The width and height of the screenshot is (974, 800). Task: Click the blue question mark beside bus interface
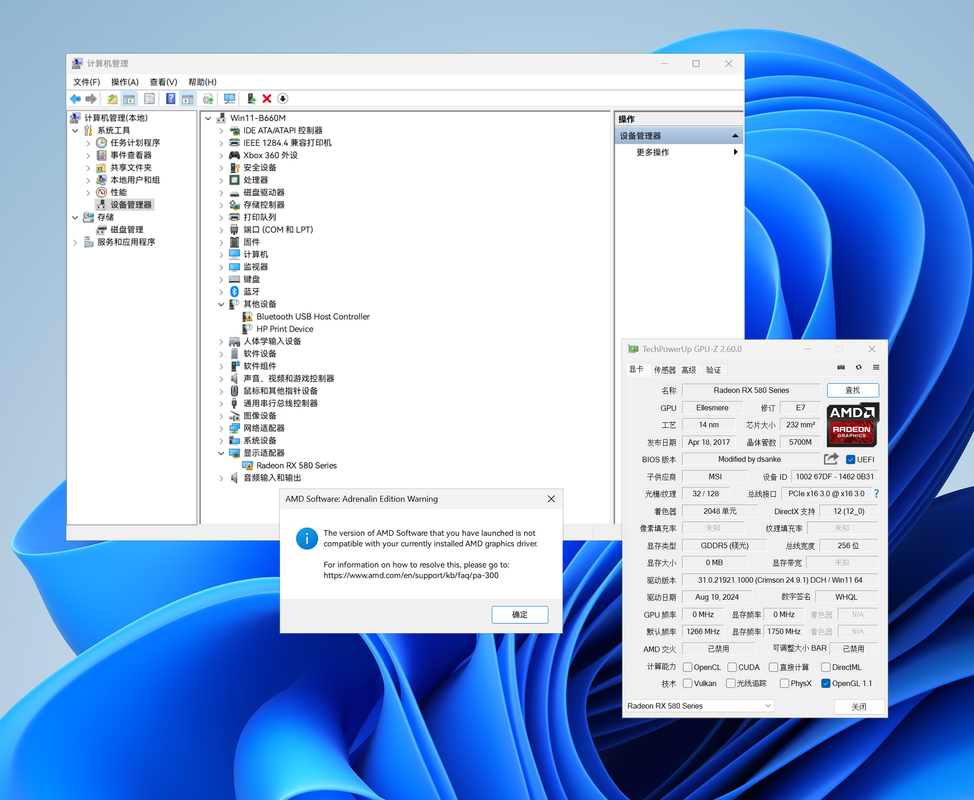pyautogui.click(x=876, y=494)
